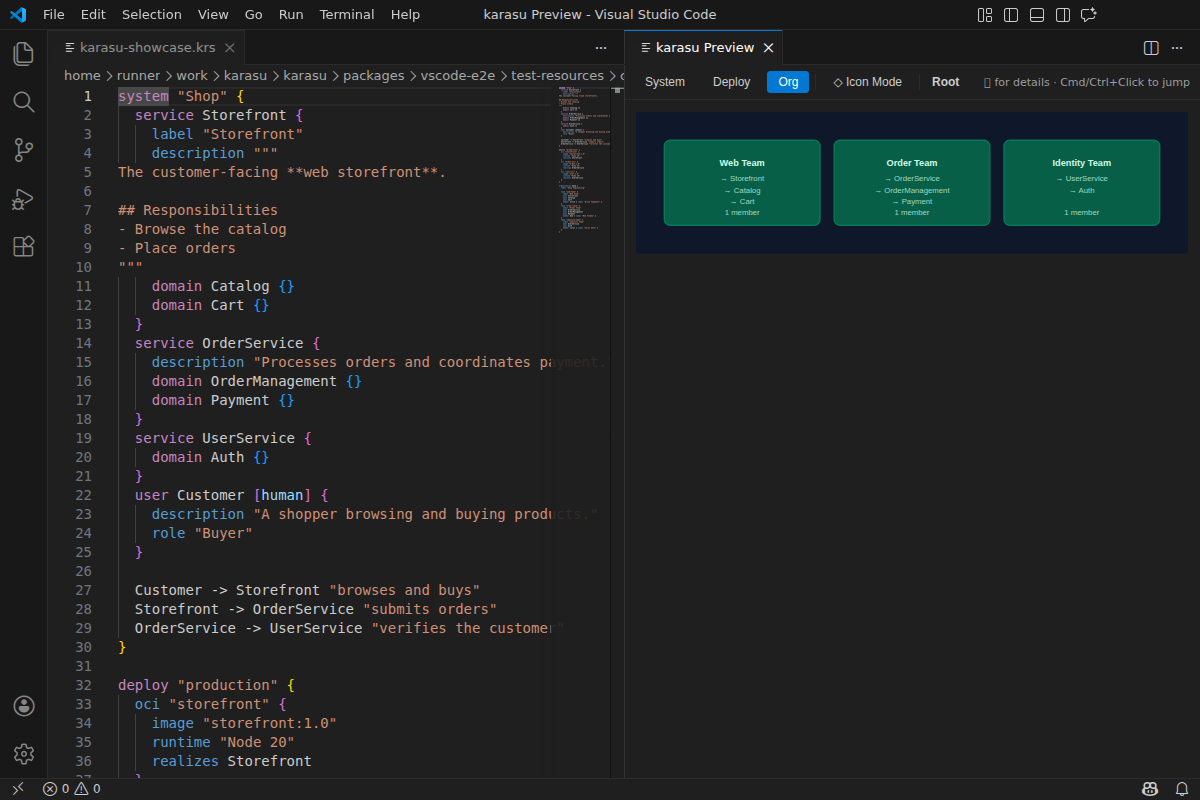Open the Manage gear icon

[x=24, y=754]
